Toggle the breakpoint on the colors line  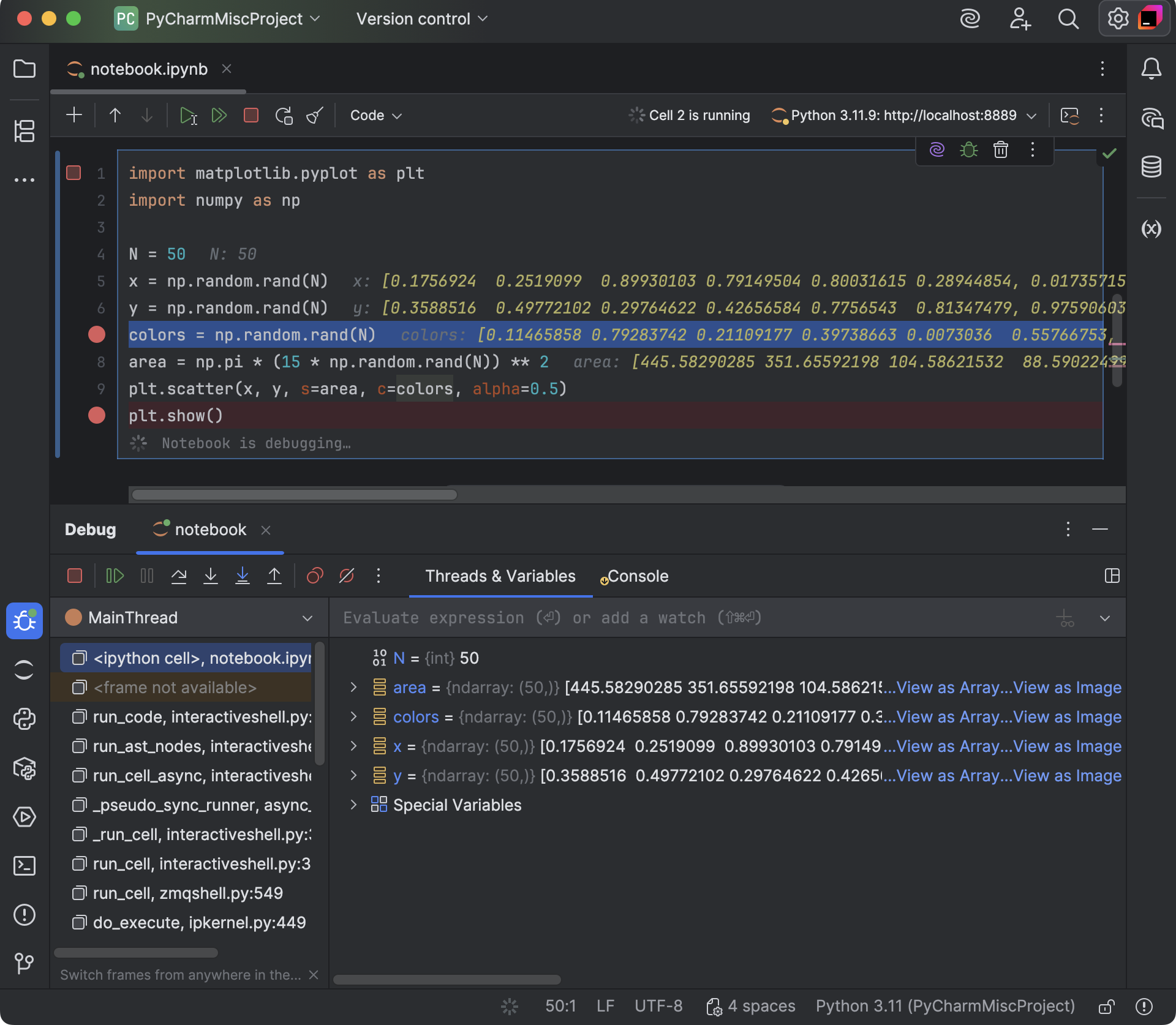(x=96, y=334)
